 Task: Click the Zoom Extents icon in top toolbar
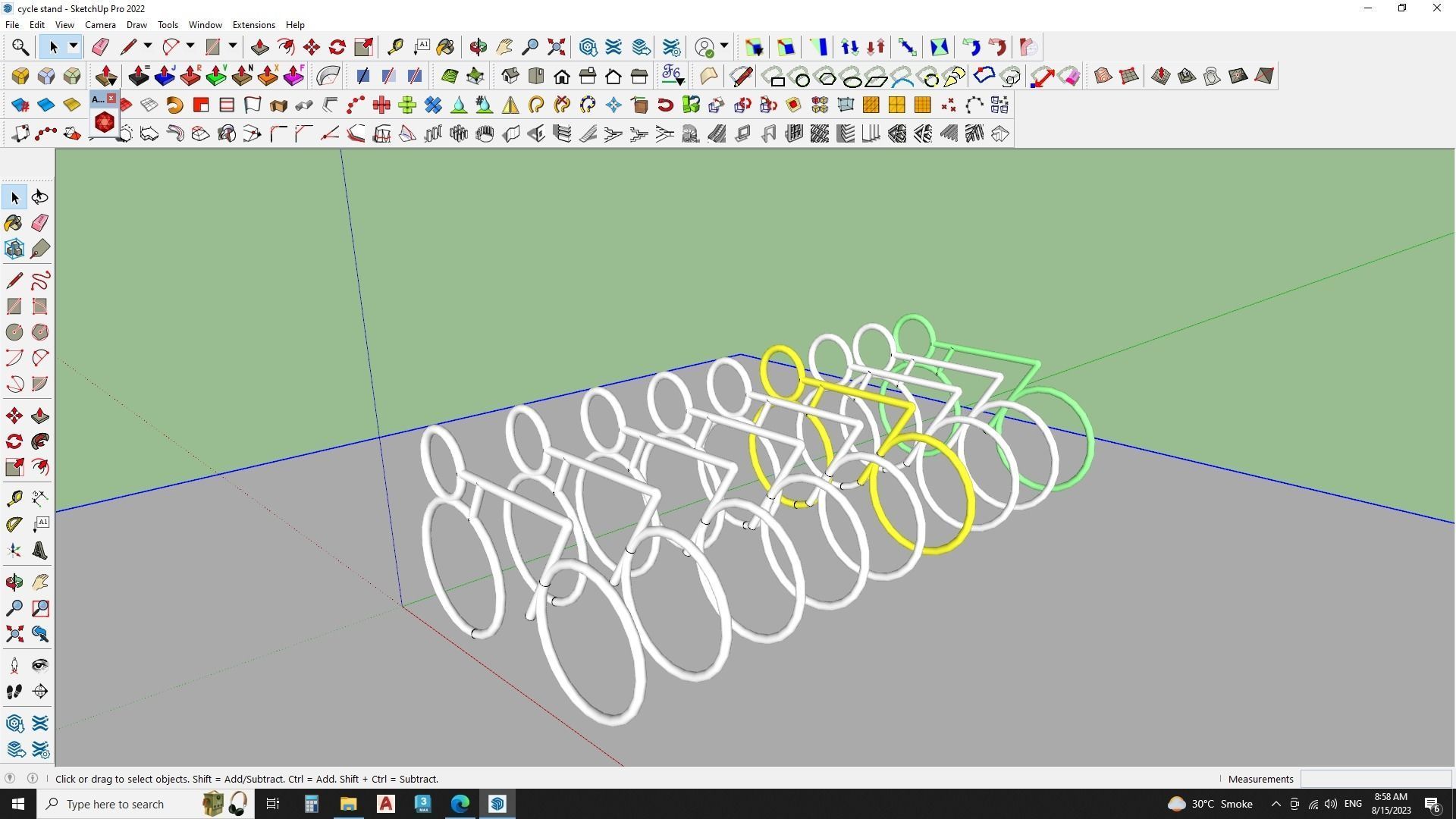pos(556,47)
